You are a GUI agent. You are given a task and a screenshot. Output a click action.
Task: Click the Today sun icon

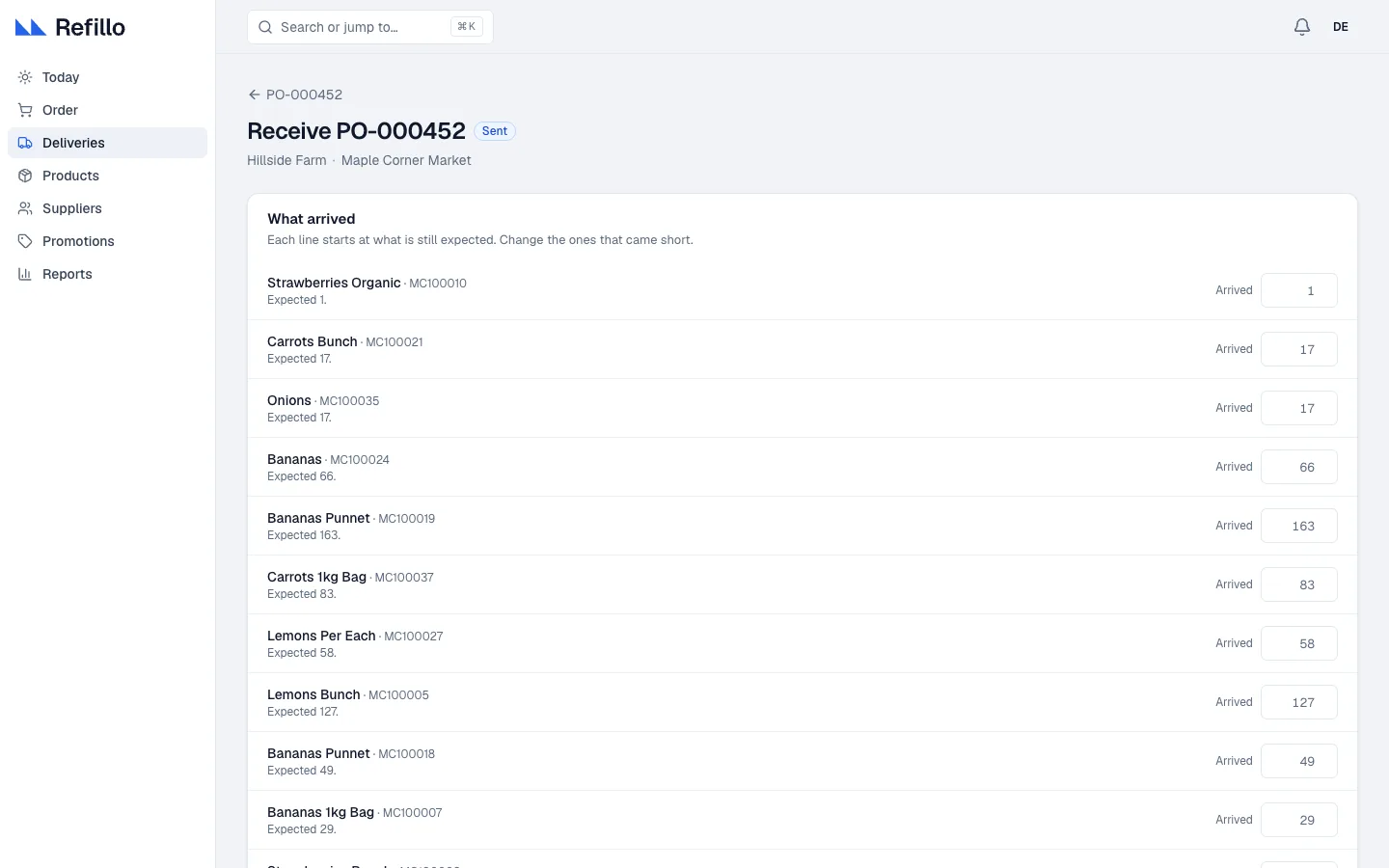[25, 77]
